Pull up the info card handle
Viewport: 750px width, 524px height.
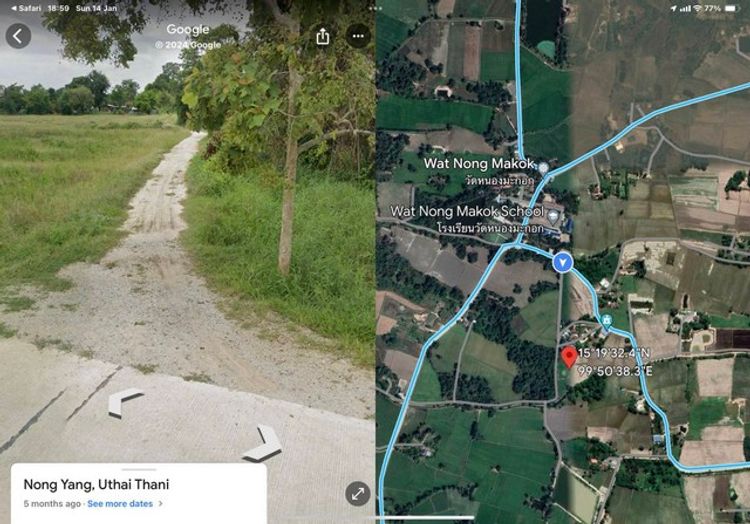139,469
